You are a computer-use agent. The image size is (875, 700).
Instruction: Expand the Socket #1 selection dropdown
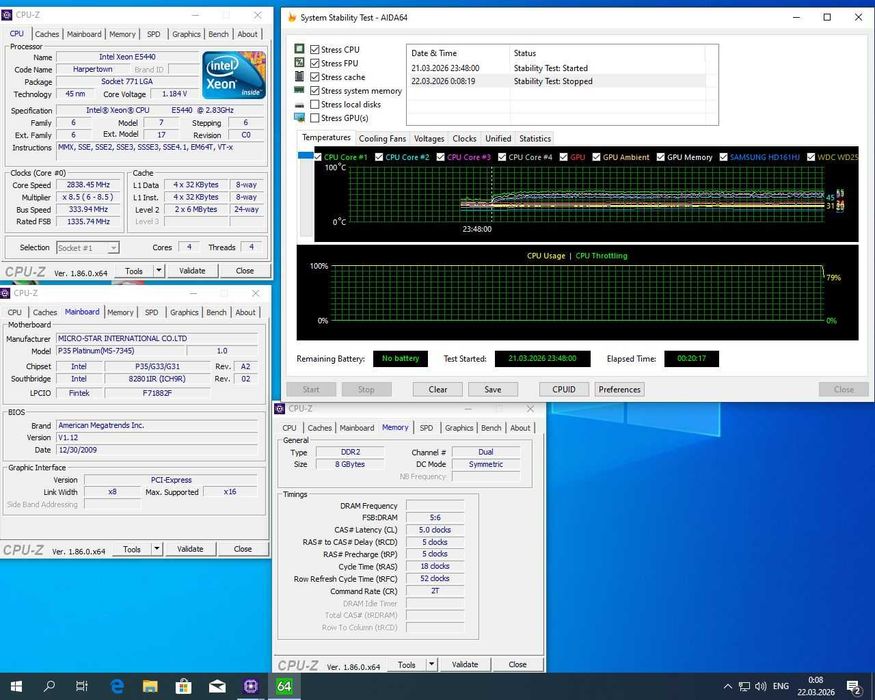tap(113, 248)
